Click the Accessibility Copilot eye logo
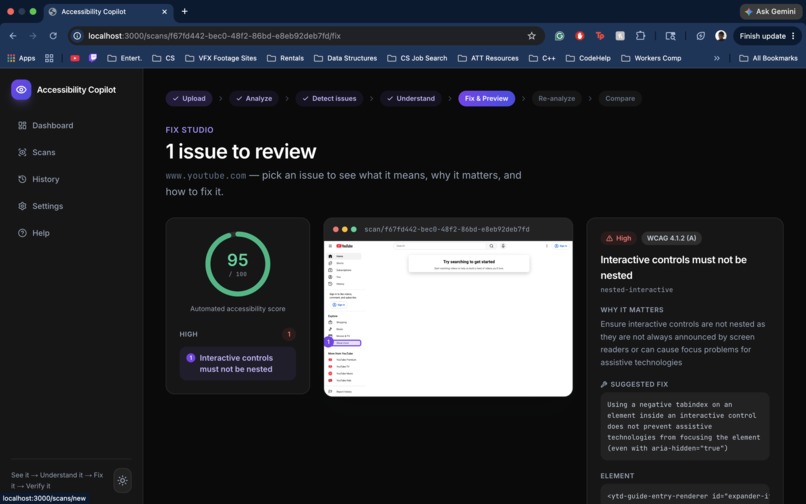 click(21, 89)
